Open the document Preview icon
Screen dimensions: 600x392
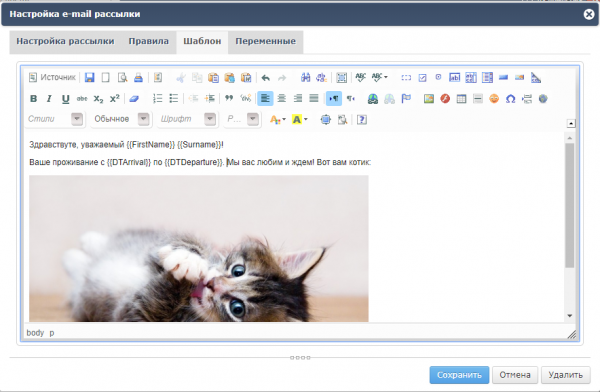point(122,78)
